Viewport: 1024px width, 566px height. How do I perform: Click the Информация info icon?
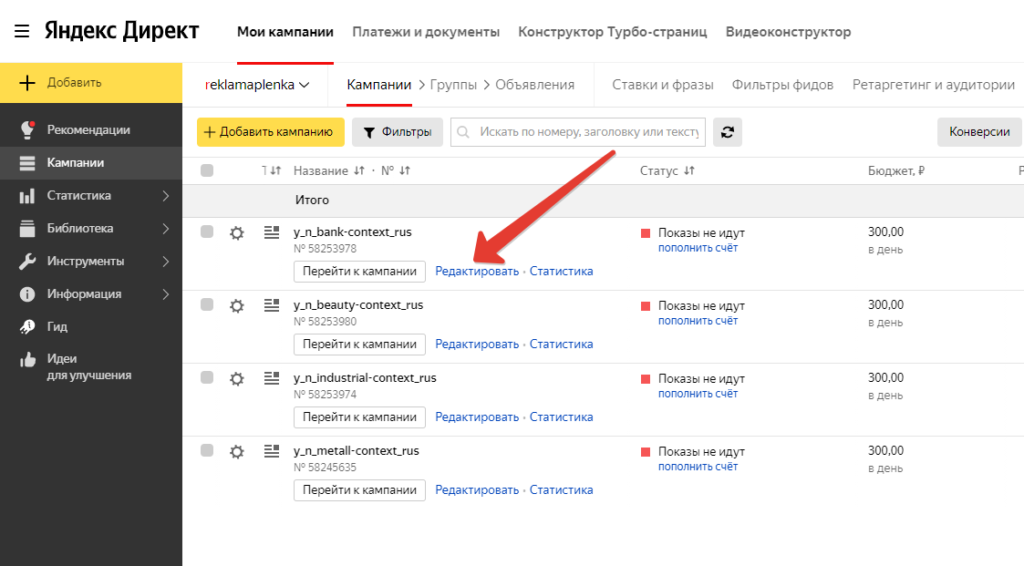tap(27, 294)
